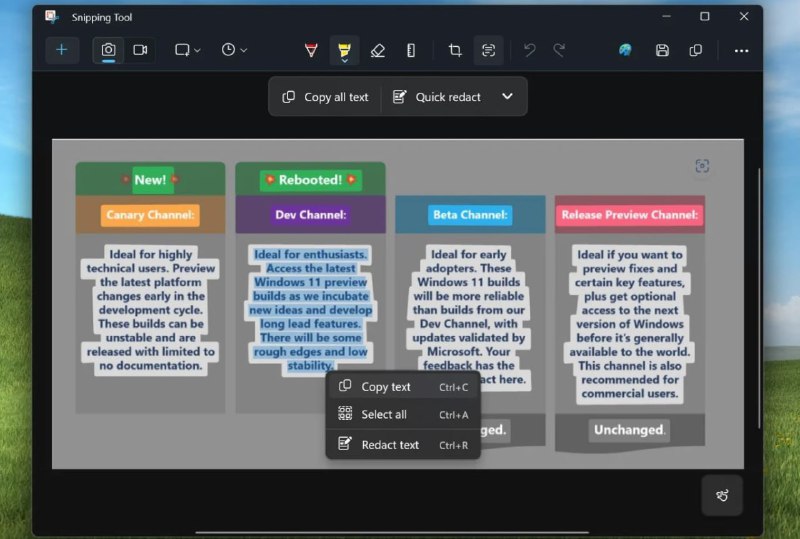Toggle the Text actions button
The height and width of the screenshot is (539, 800).
tap(488, 50)
